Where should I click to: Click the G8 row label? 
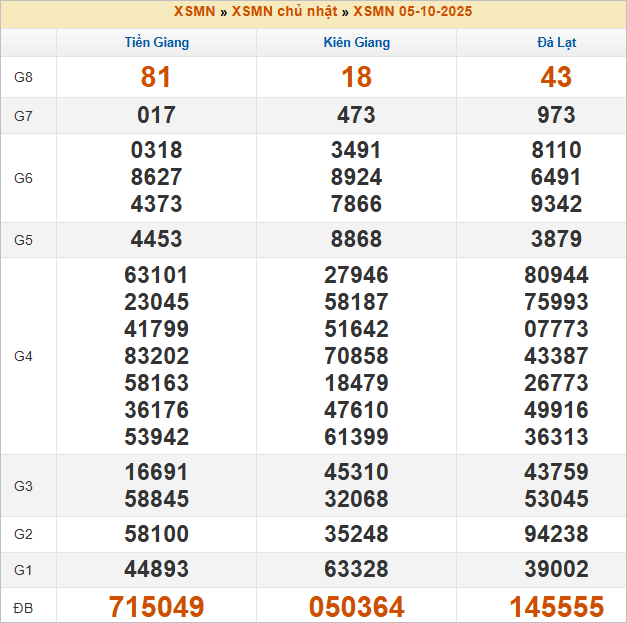(x=23, y=77)
